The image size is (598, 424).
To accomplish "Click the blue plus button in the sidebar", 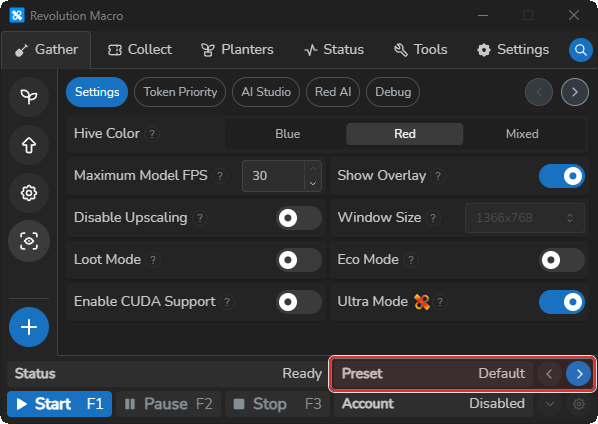I will pyautogui.click(x=29, y=327).
